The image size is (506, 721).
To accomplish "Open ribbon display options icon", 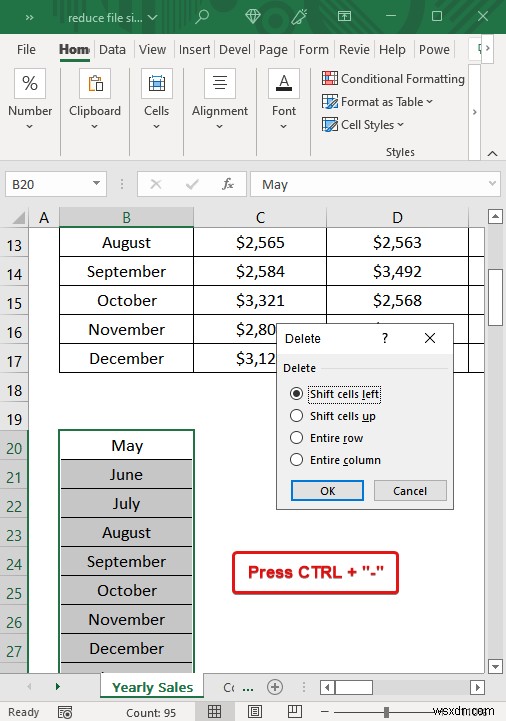I will [344, 17].
